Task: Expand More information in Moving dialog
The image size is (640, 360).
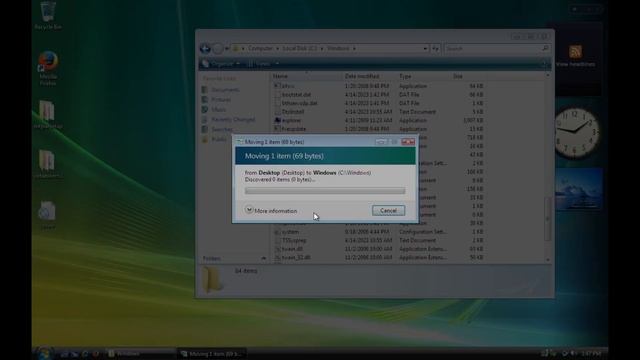Action: (271, 211)
